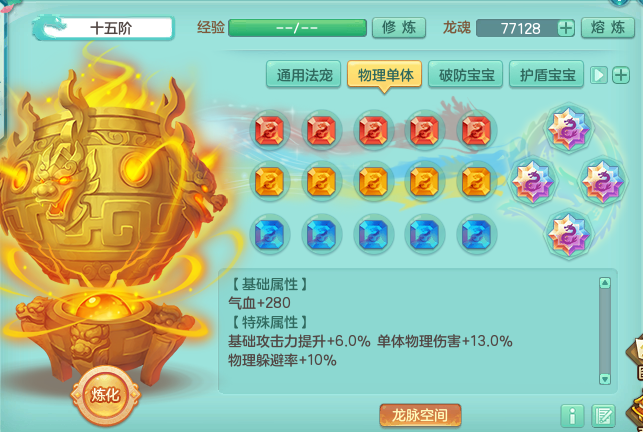Select the third orange dragon gem
The width and height of the screenshot is (643, 432).
tap(373, 182)
